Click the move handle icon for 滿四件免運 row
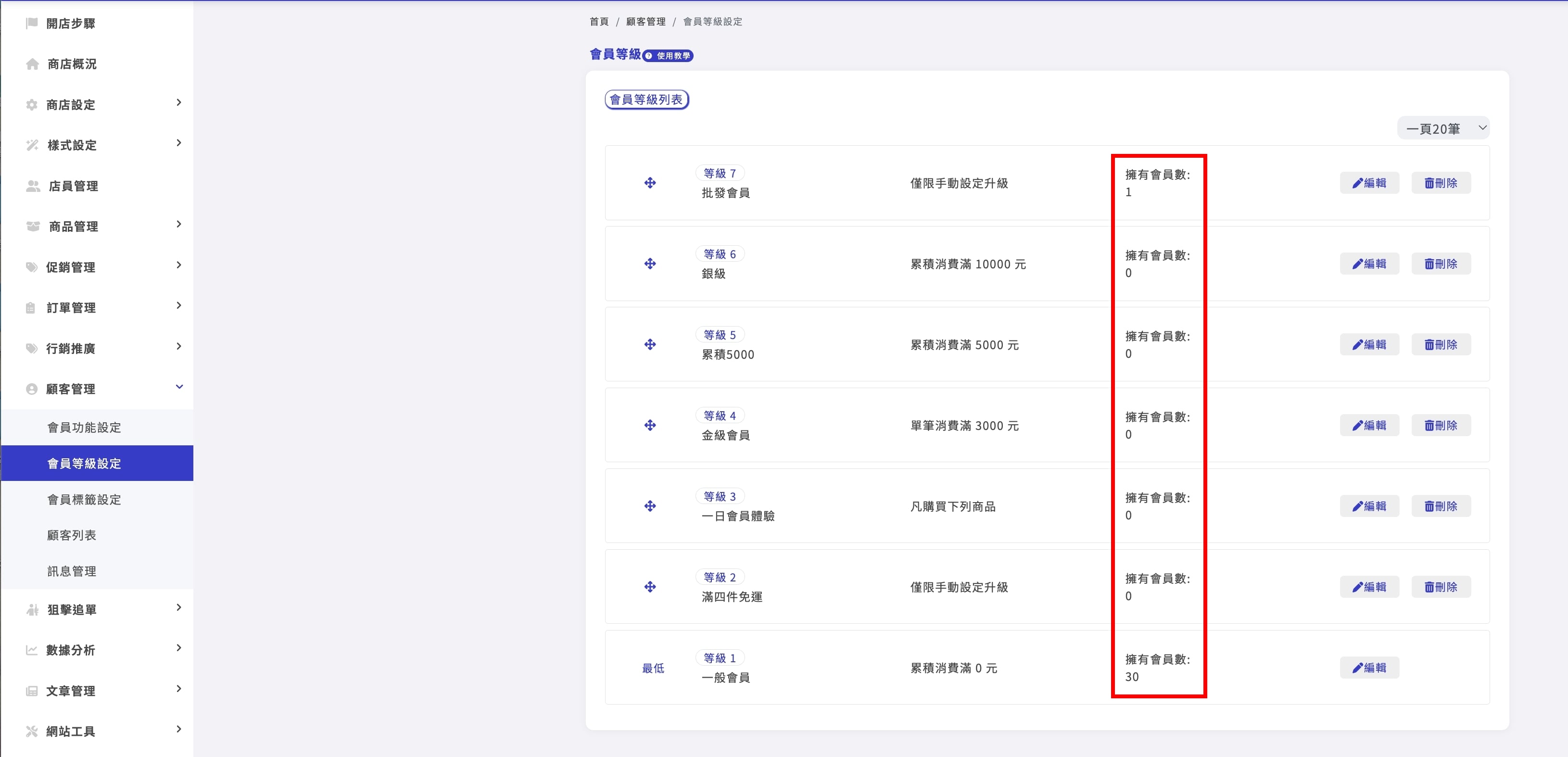1568x757 pixels. (x=650, y=587)
